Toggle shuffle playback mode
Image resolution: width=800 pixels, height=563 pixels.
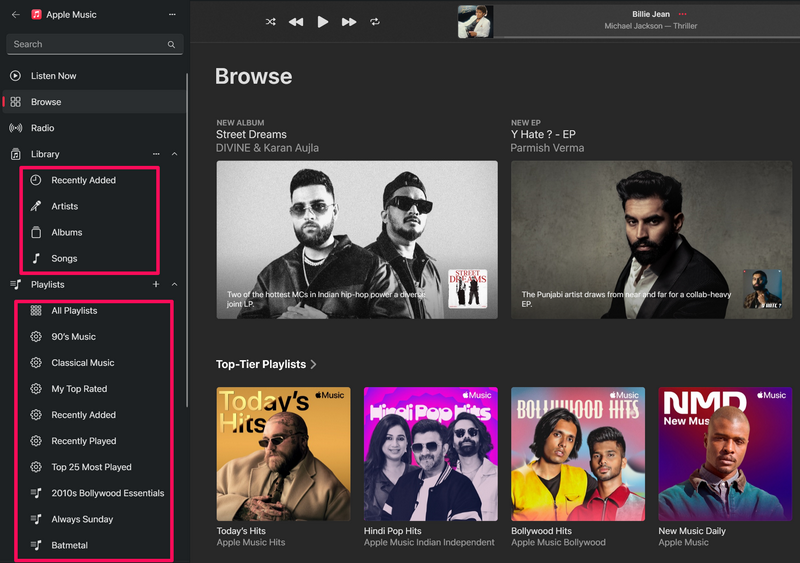[271, 21]
